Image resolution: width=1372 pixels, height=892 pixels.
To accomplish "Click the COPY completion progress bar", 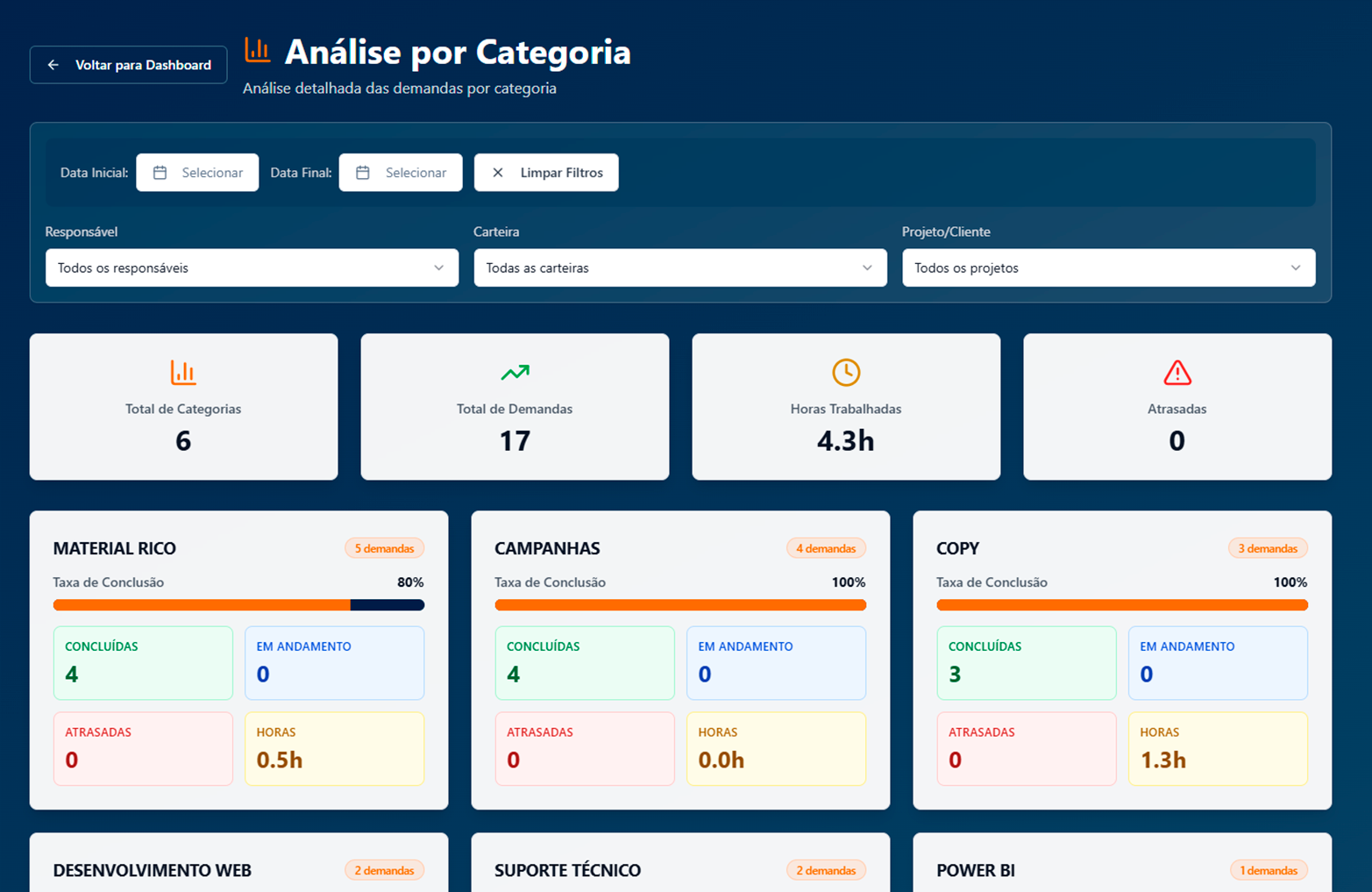I will (1122, 605).
